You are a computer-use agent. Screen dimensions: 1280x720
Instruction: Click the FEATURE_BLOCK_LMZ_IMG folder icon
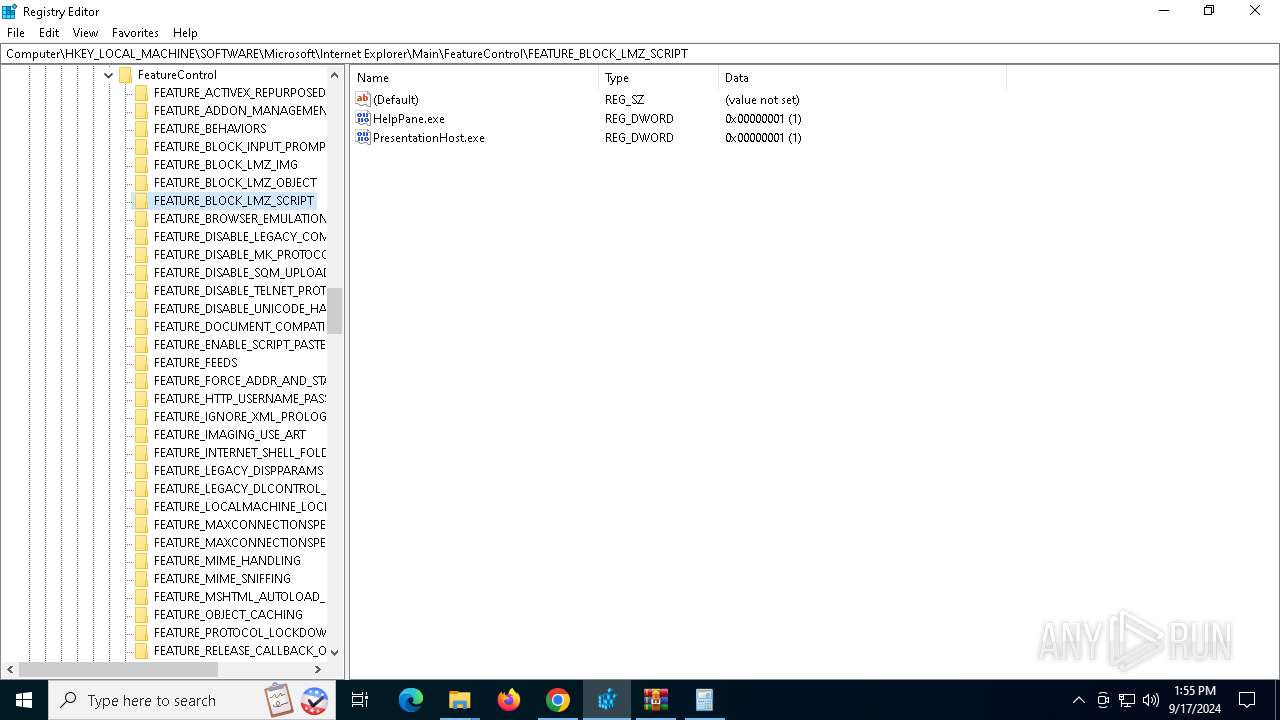tap(141, 165)
